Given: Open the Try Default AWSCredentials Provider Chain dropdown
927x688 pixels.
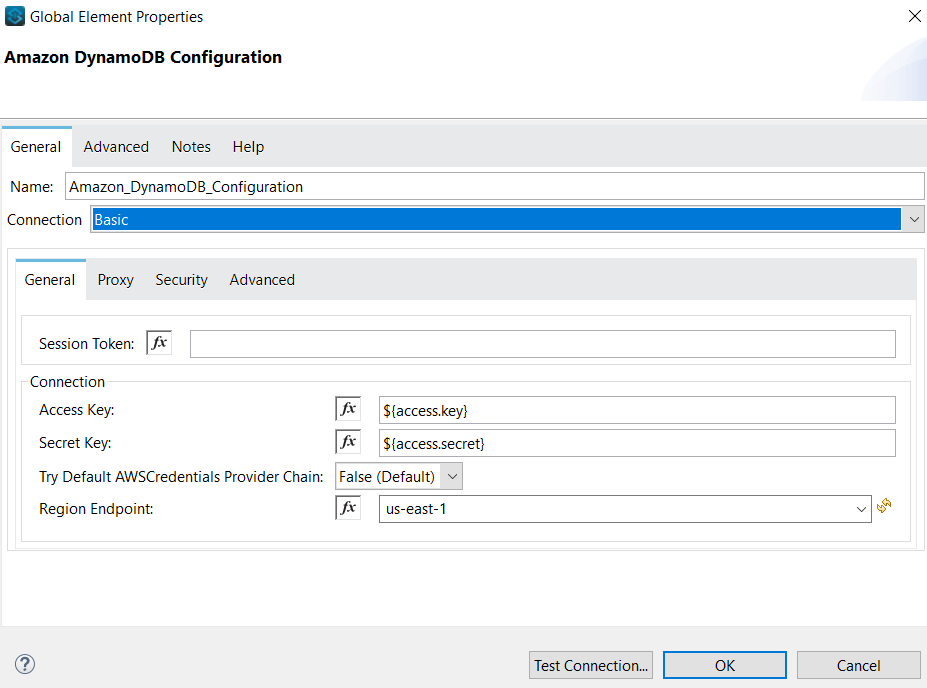Looking at the screenshot, I should (x=450, y=476).
